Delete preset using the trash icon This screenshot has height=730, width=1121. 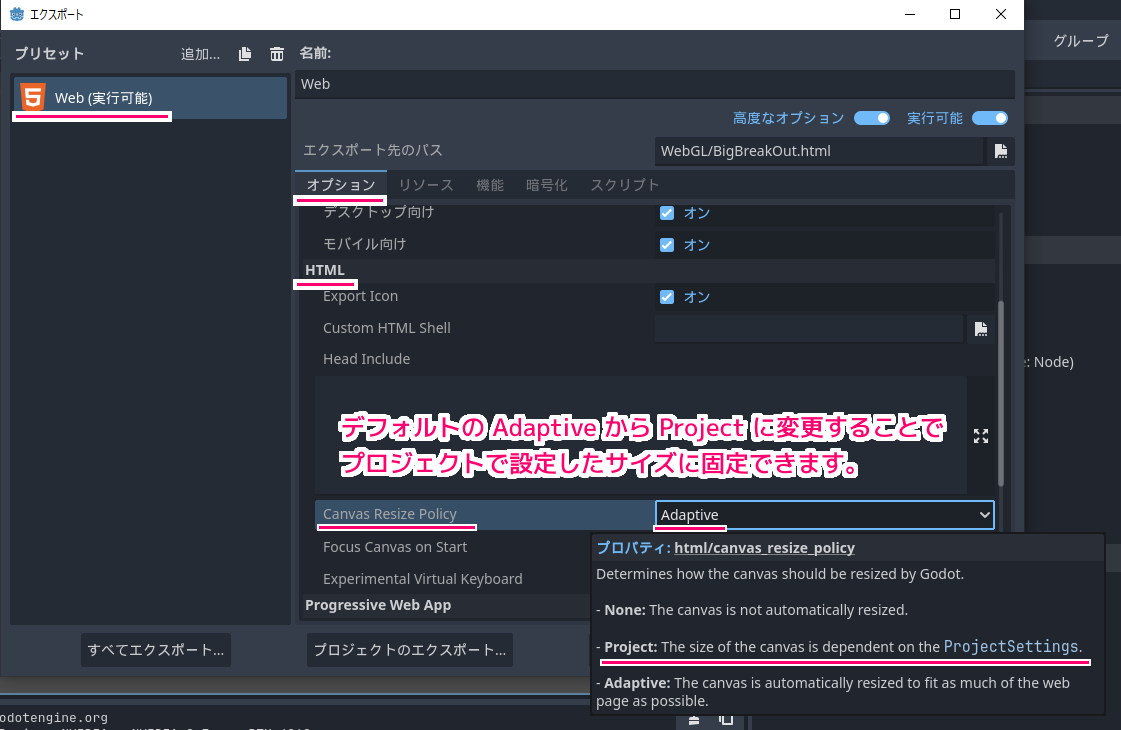pyautogui.click(x=277, y=54)
